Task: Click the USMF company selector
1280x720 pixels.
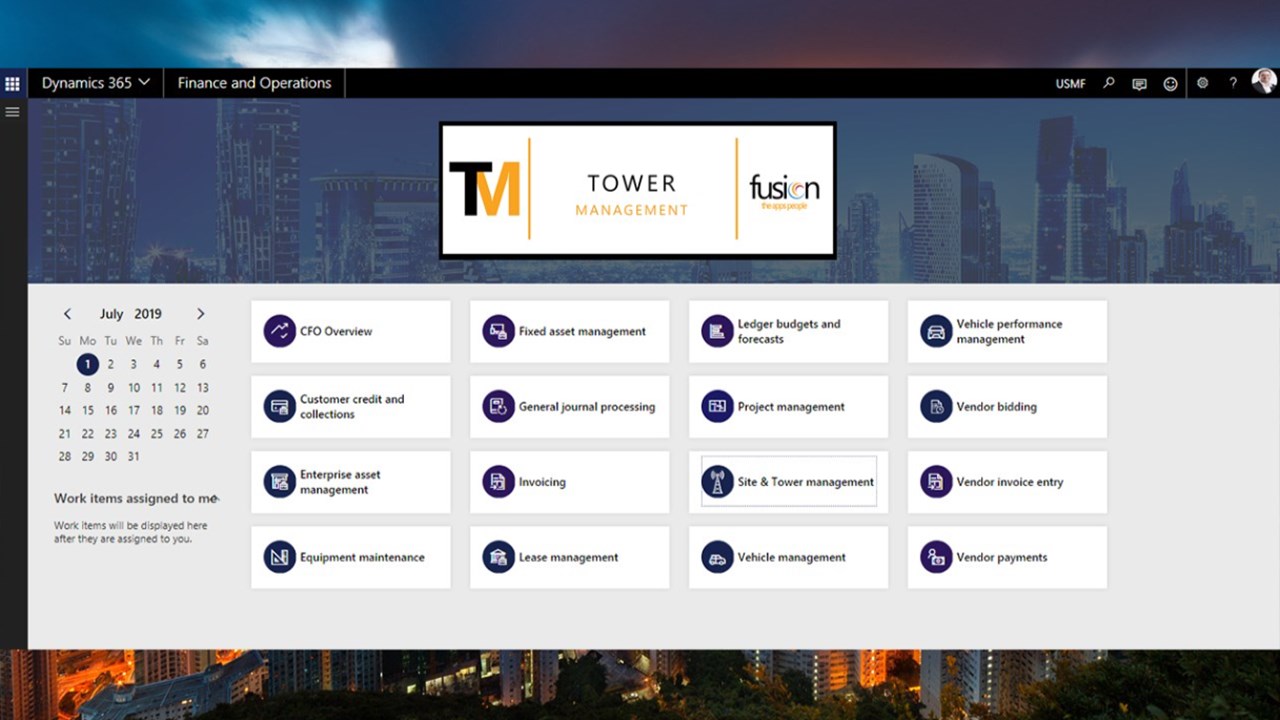Action: [1070, 84]
